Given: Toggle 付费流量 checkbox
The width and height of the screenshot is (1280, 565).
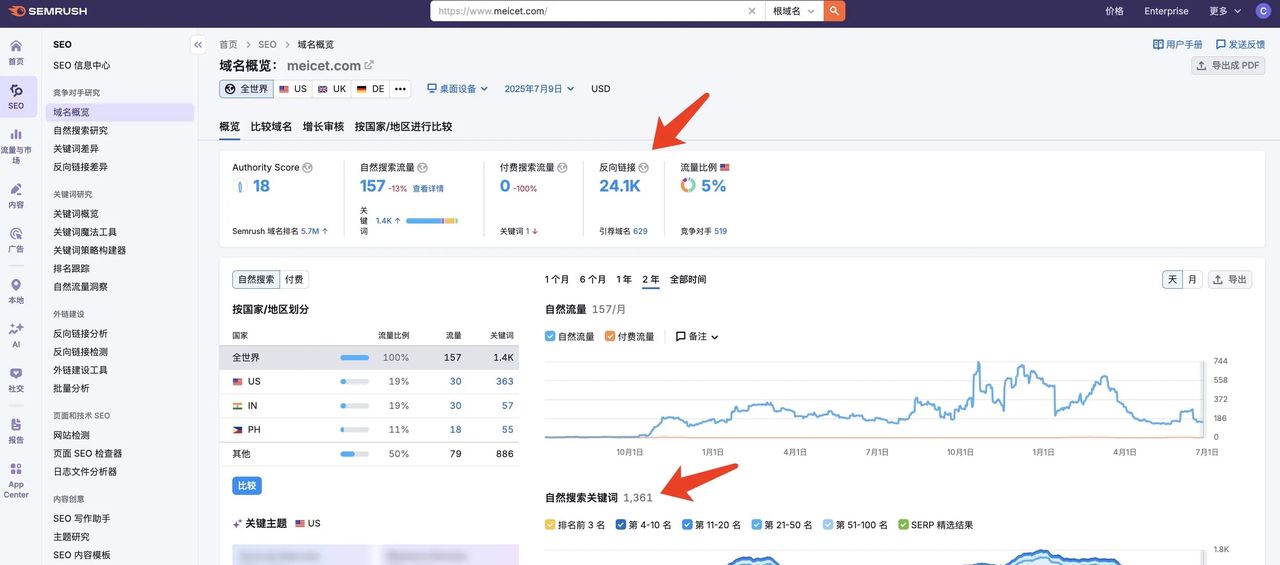Looking at the screenshot, I should coord(610,336).
